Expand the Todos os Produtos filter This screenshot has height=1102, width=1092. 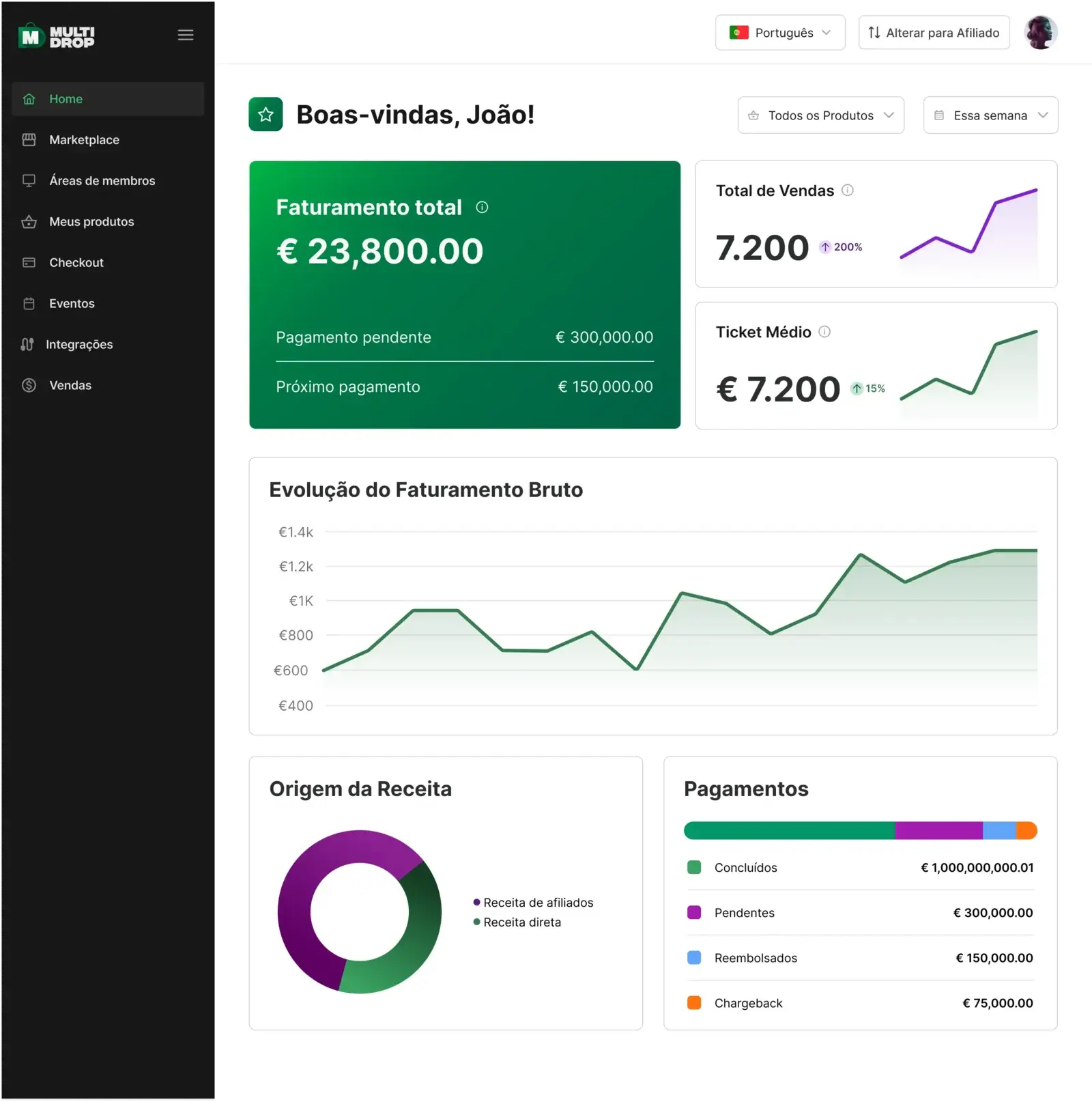820,115
